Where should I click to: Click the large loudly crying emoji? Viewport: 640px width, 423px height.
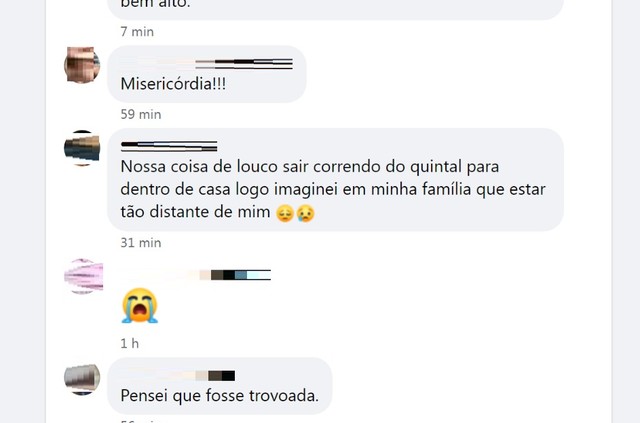[x=140, y=306]
